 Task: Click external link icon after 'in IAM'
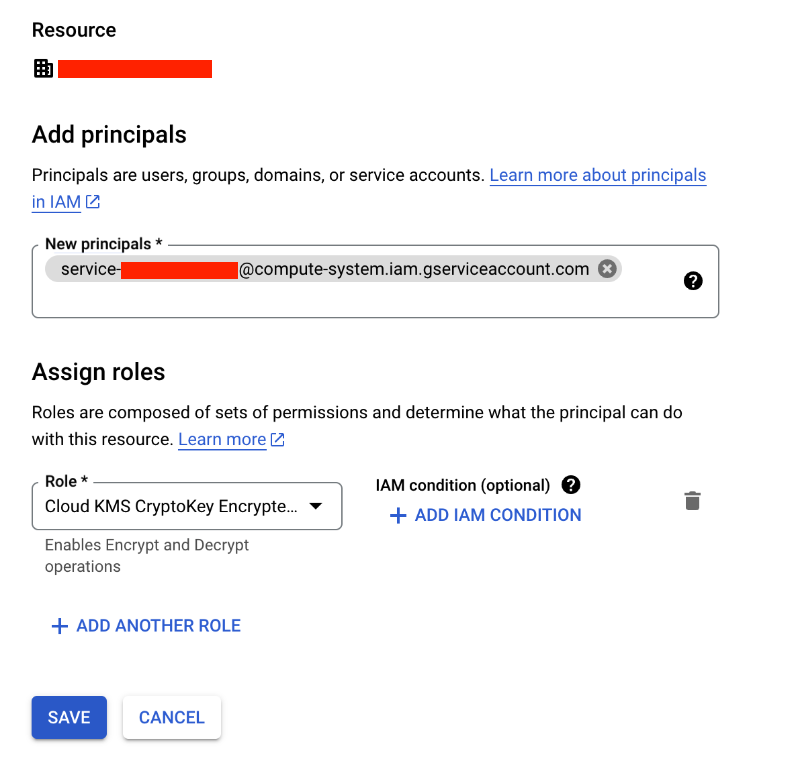[x=93, y=202]
